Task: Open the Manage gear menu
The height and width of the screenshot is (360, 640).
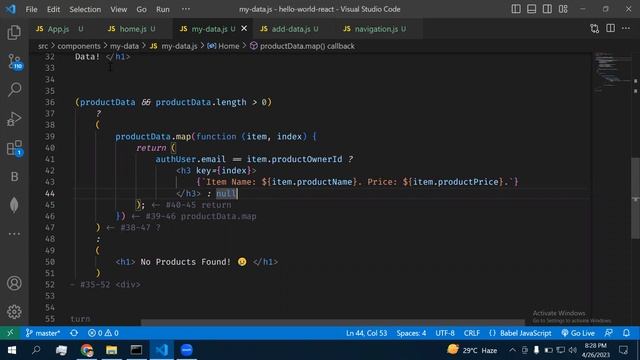Action: pos(14,312)
